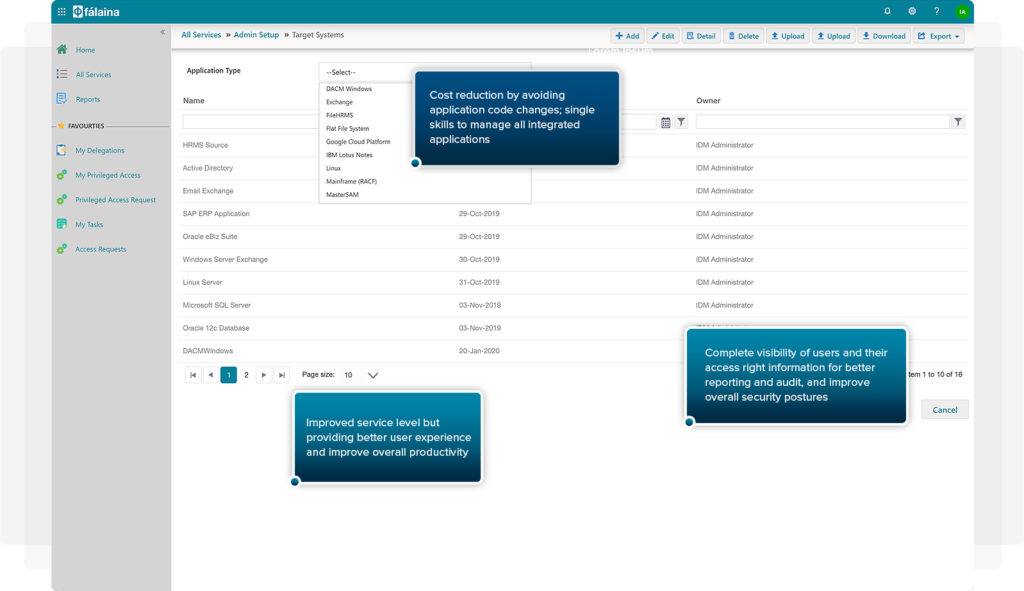
Task: Go to previous page arrow
Action: point(210,375)
